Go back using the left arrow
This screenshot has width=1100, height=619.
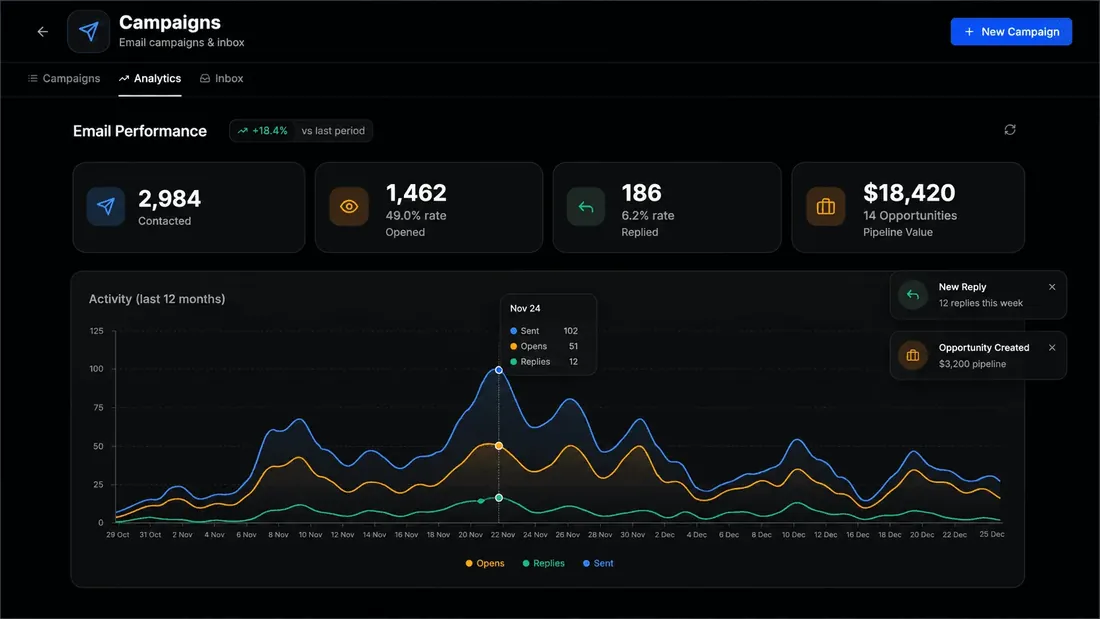tap(43, 32)
